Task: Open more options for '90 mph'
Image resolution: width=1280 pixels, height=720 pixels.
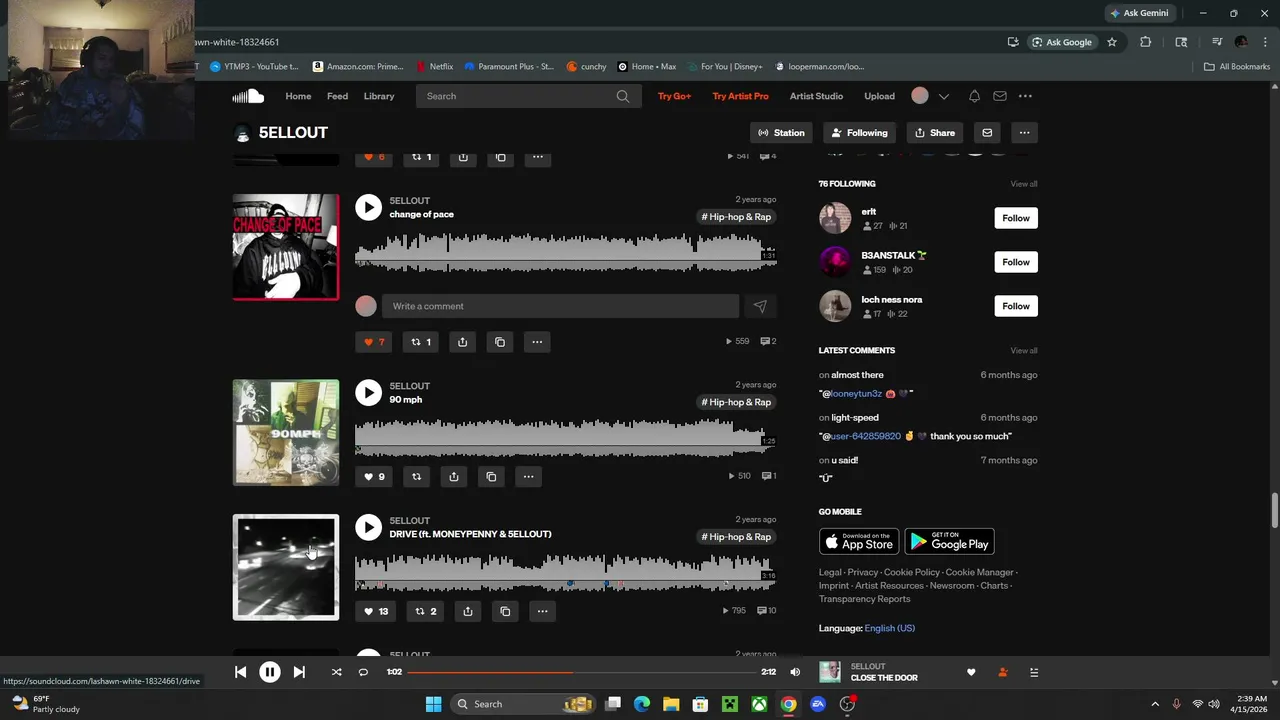Action: [x=528, y=477]
